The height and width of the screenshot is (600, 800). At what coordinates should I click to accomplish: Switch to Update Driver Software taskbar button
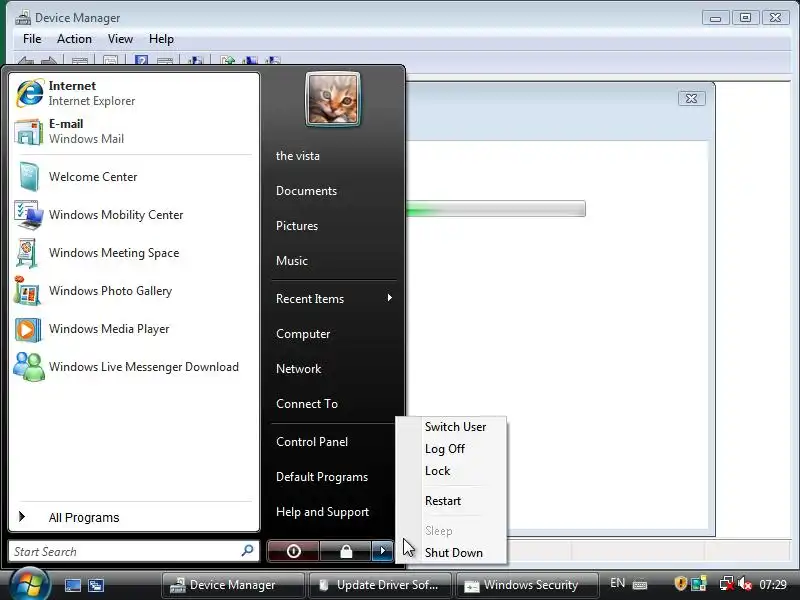click(x=379, y=585)
